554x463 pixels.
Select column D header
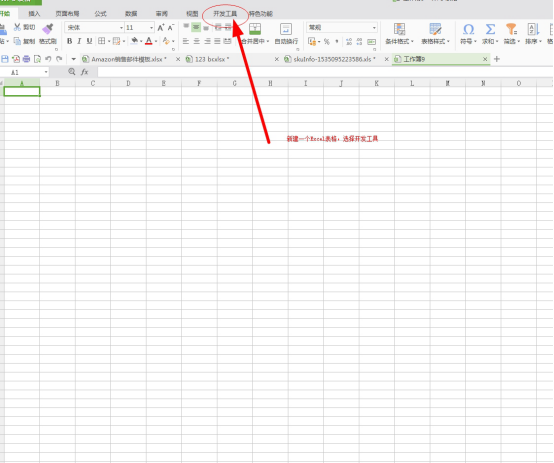tap(128, 83)
